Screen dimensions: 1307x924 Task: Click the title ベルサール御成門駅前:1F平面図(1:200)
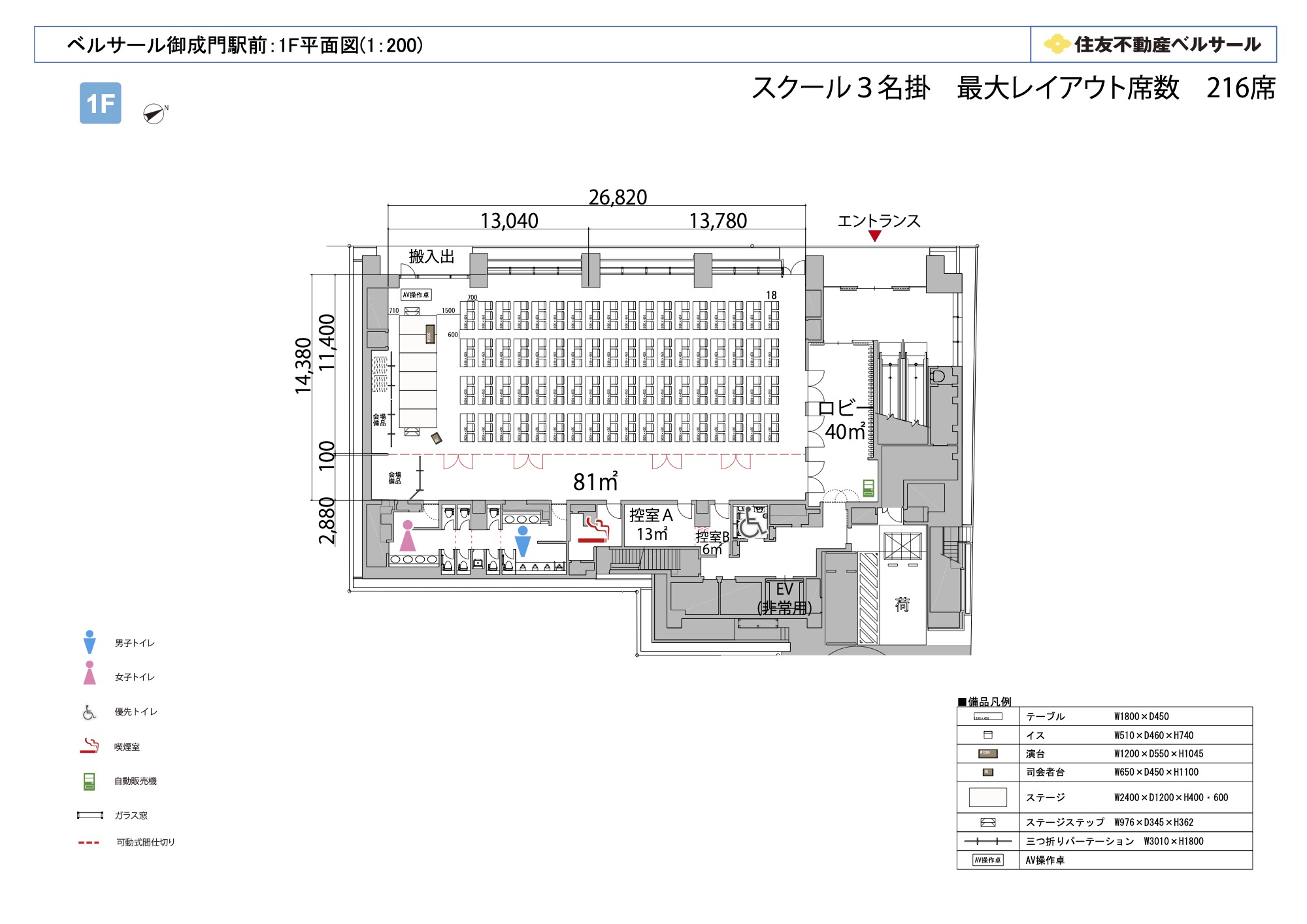[244, 45]
